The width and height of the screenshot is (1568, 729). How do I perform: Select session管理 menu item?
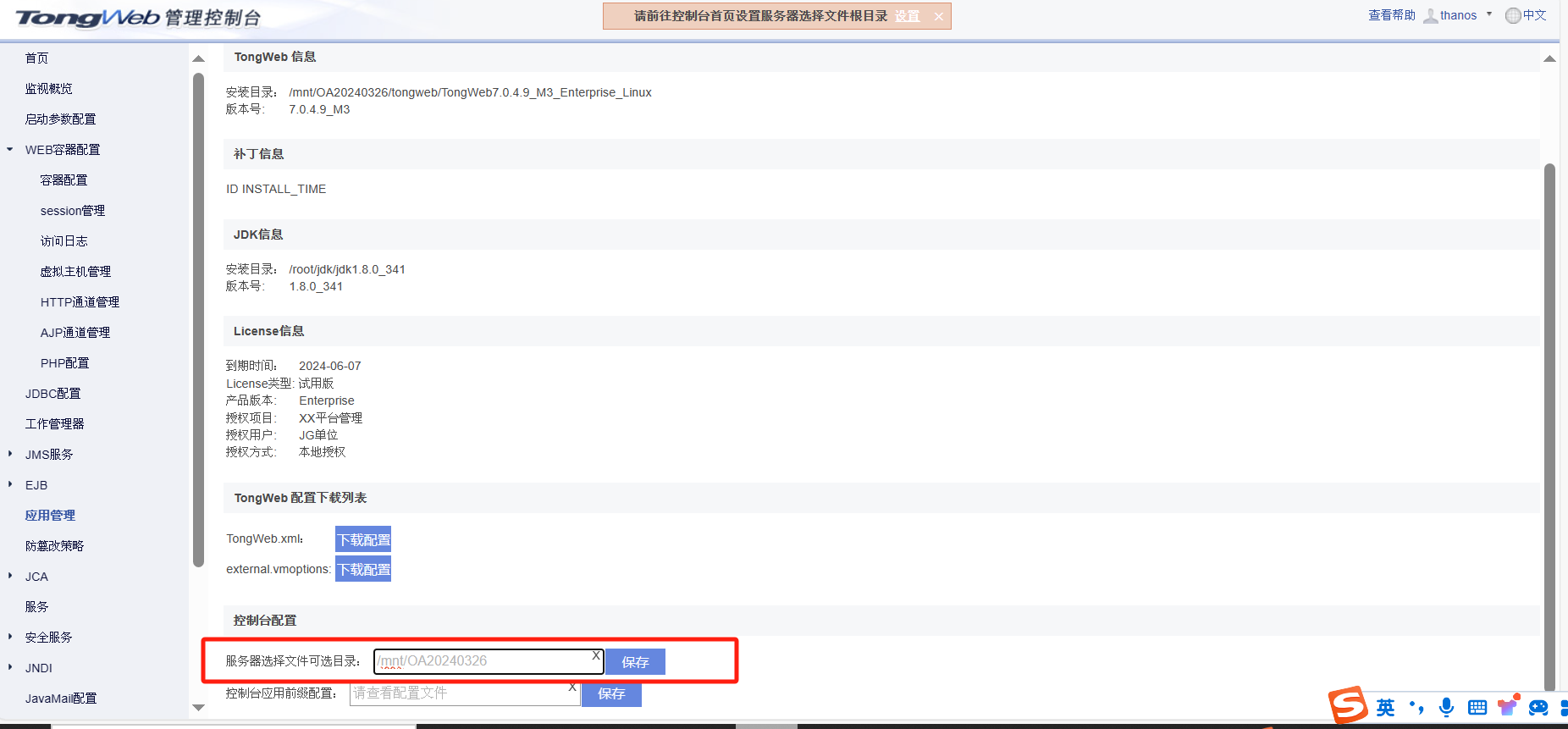[73, 210]
